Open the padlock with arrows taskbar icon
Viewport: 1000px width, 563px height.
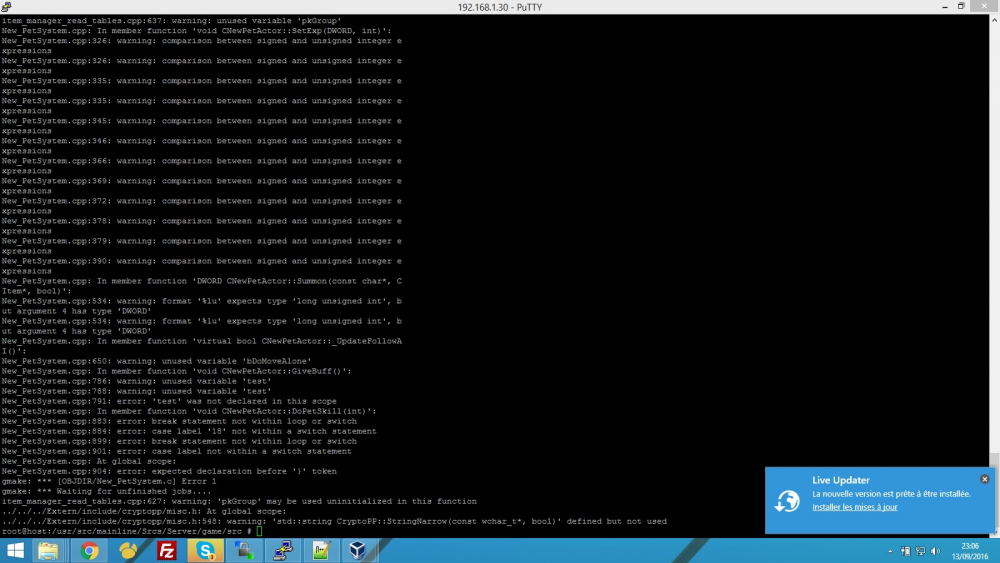coord(244,550)
